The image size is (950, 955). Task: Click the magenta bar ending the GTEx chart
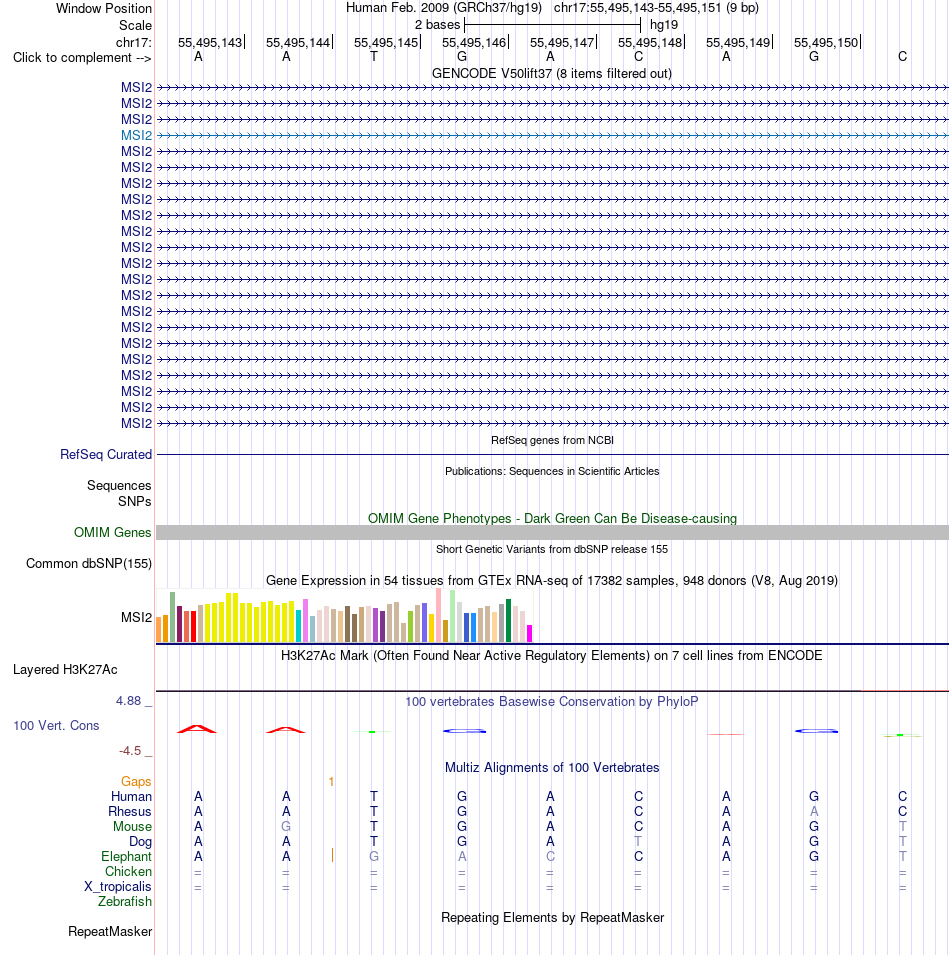(529, 633)
